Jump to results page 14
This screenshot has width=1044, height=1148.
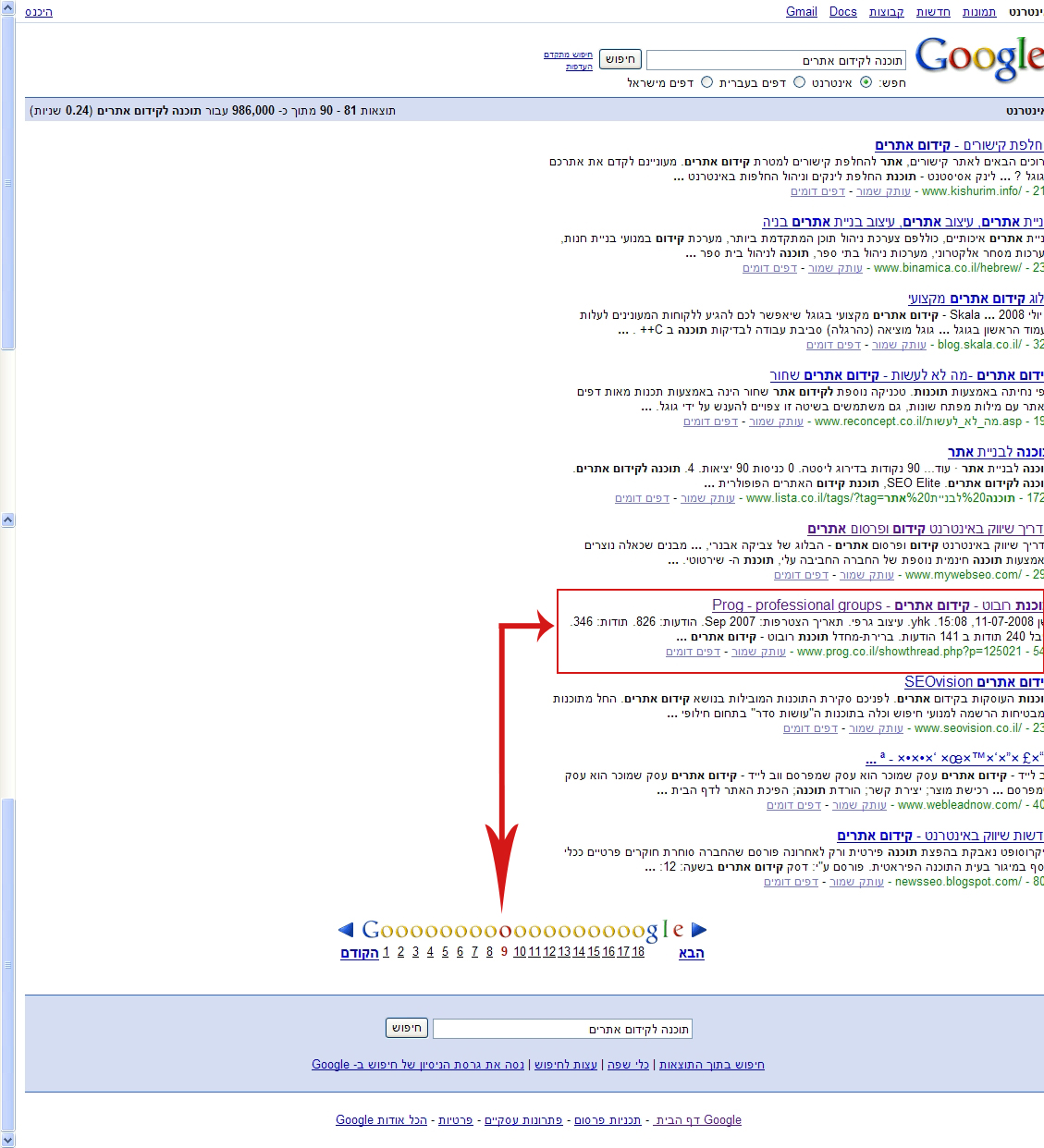point(579,952)
